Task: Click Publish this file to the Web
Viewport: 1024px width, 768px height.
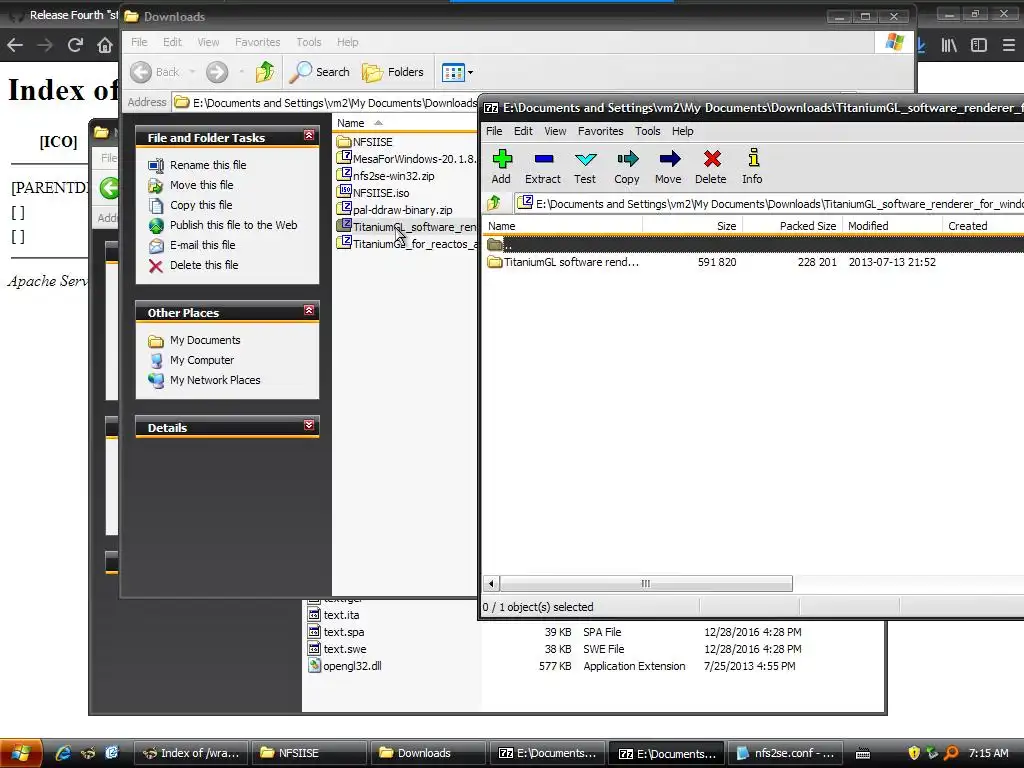Action: pyautogui.click(x=233, y=225)
